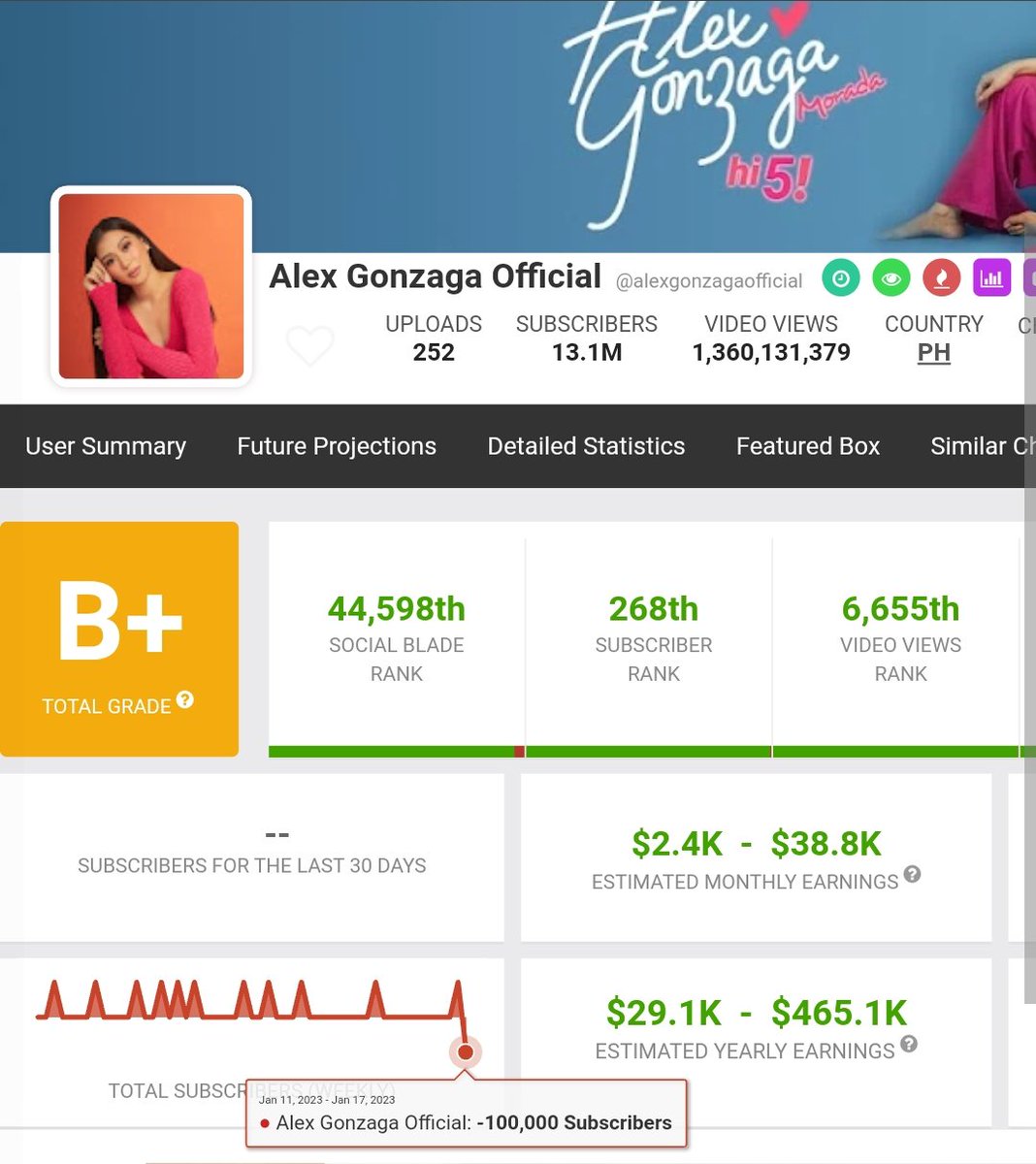Click the B+ Total Grade box
Image resolution: width=1036 pixels, height=1164 pixels.
[119, 639]
